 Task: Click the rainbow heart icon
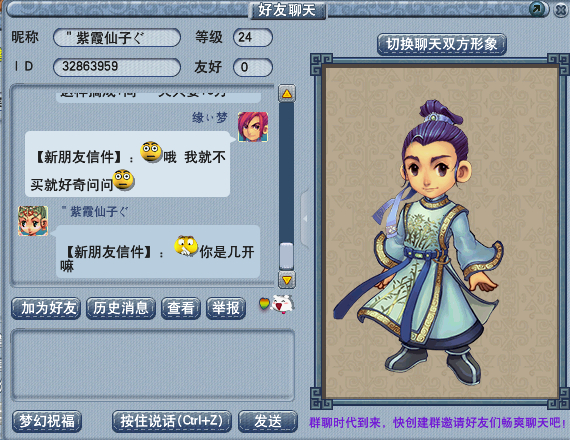(x=264, y=304)
